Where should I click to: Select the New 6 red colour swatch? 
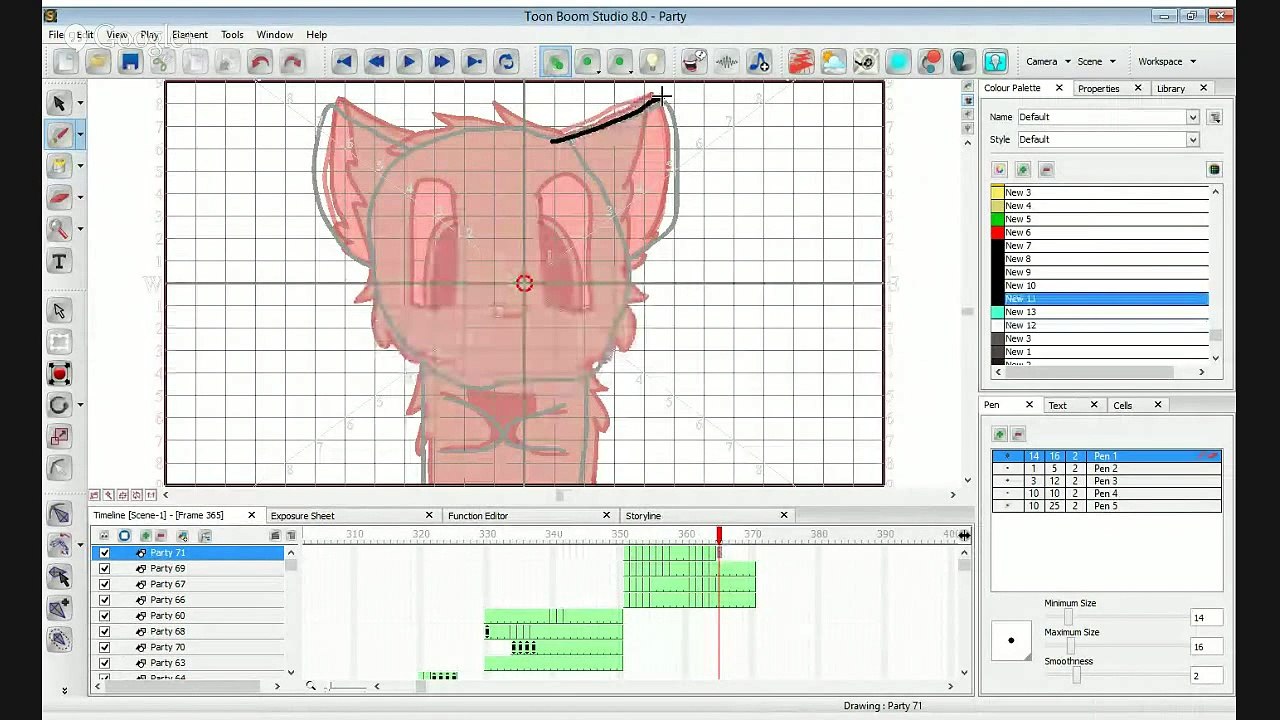click(997, 233)
